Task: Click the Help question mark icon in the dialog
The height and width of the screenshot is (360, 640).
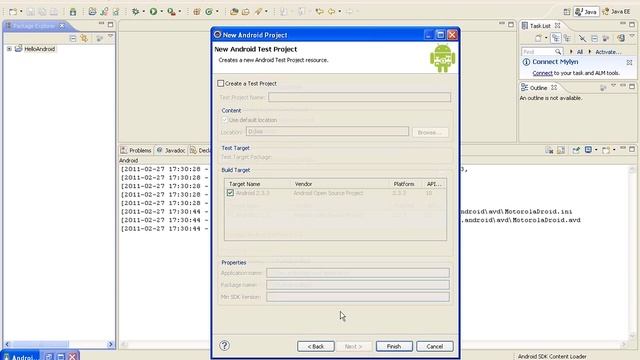Action: 224,346
